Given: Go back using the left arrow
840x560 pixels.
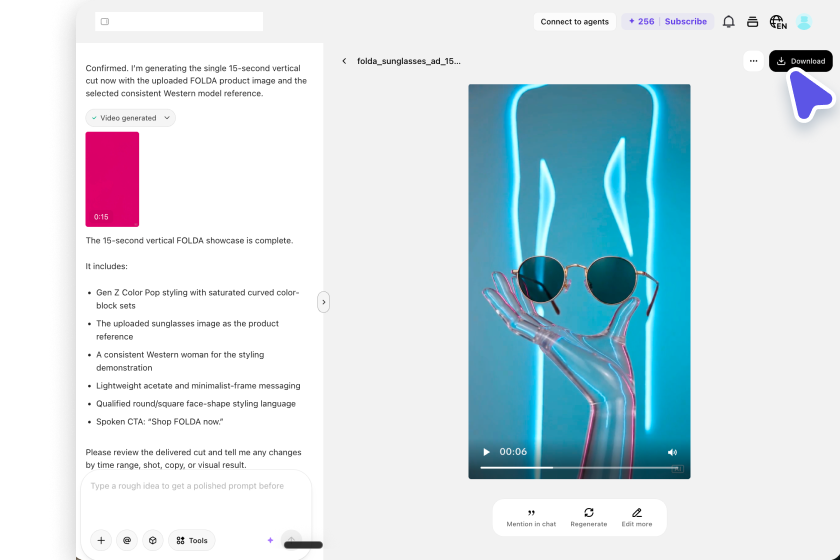Looking at the screenshot, I should 344,61.
